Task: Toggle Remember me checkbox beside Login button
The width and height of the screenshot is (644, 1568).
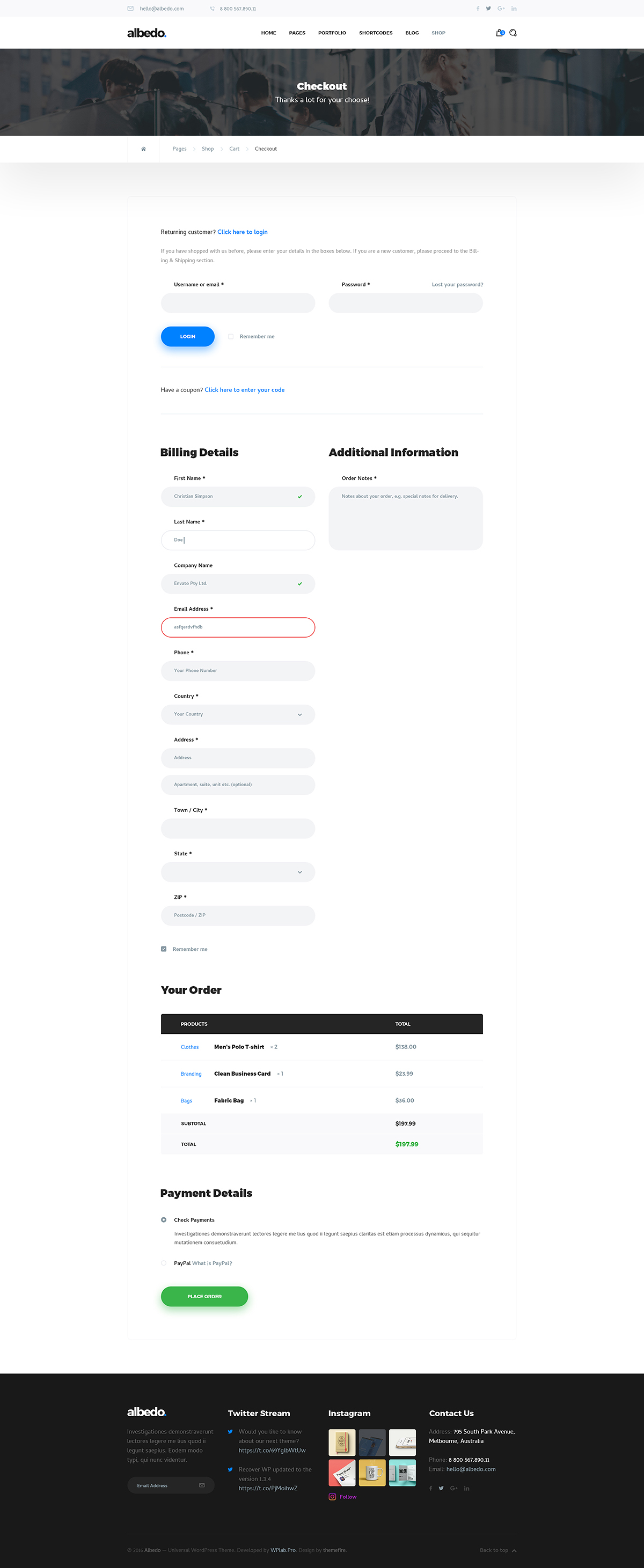Action: pos(231,337)
